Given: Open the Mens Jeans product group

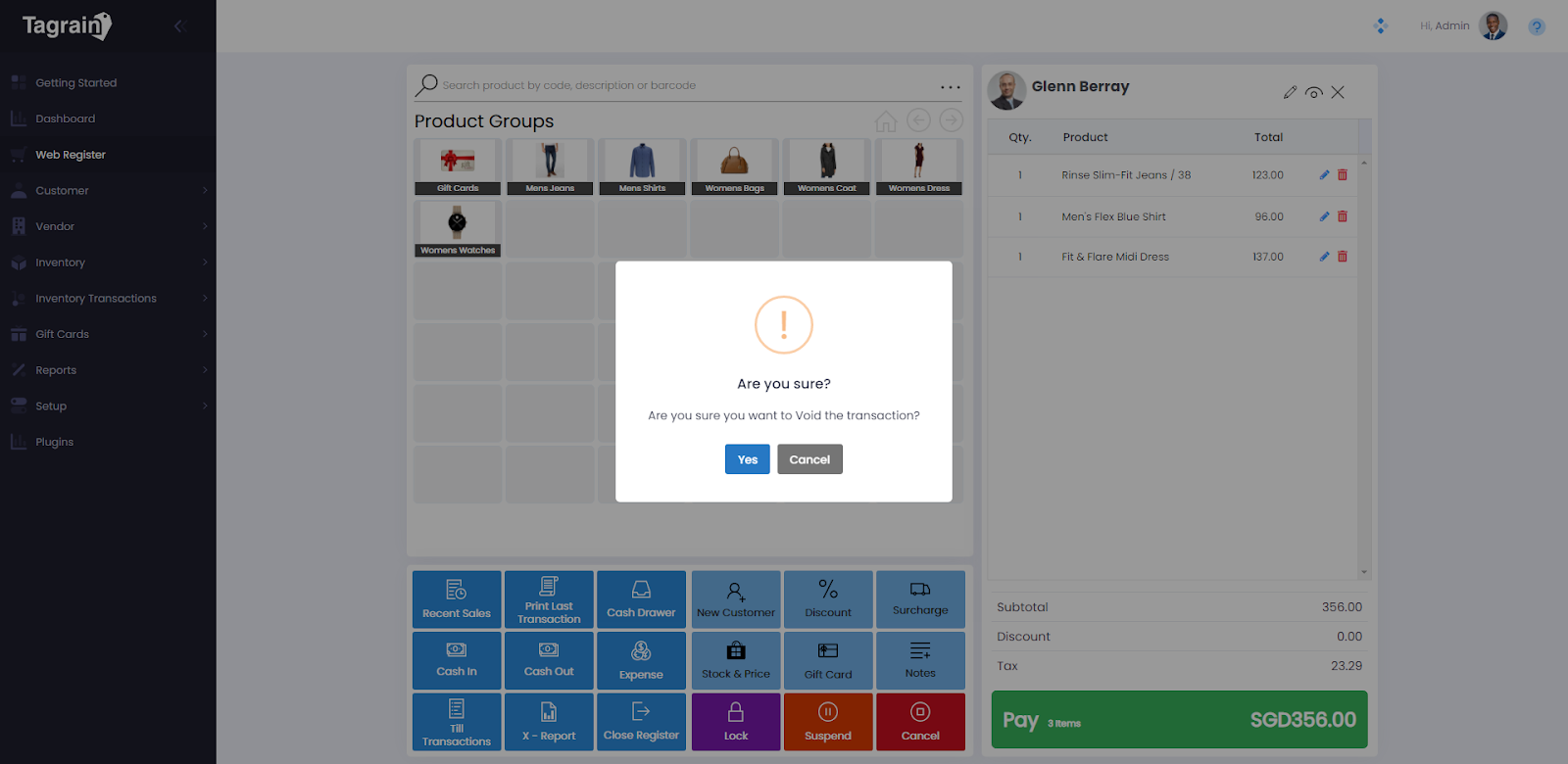Looking at the screenshot, I should pos(550,167).
